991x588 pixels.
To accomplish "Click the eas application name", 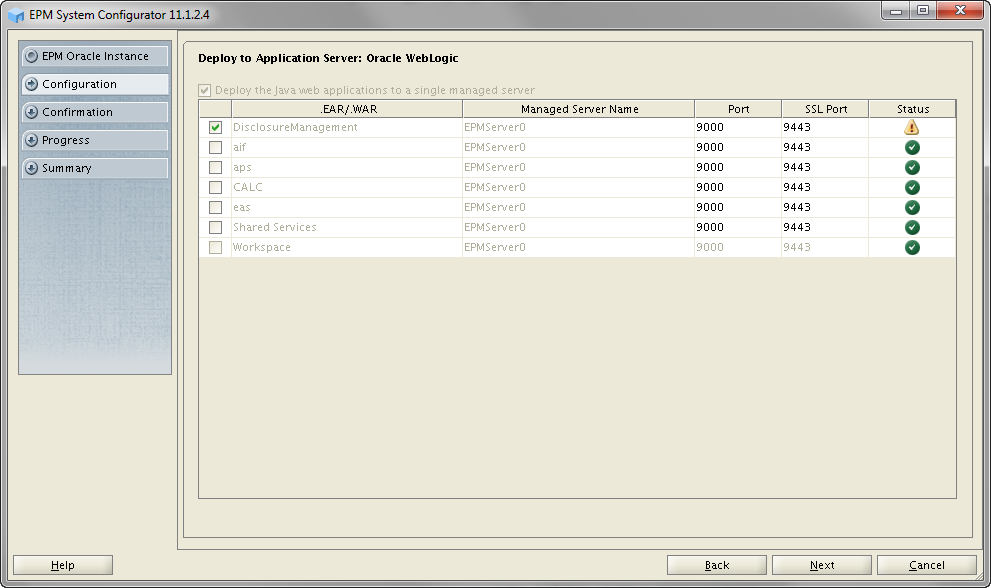I will [241, 207].
